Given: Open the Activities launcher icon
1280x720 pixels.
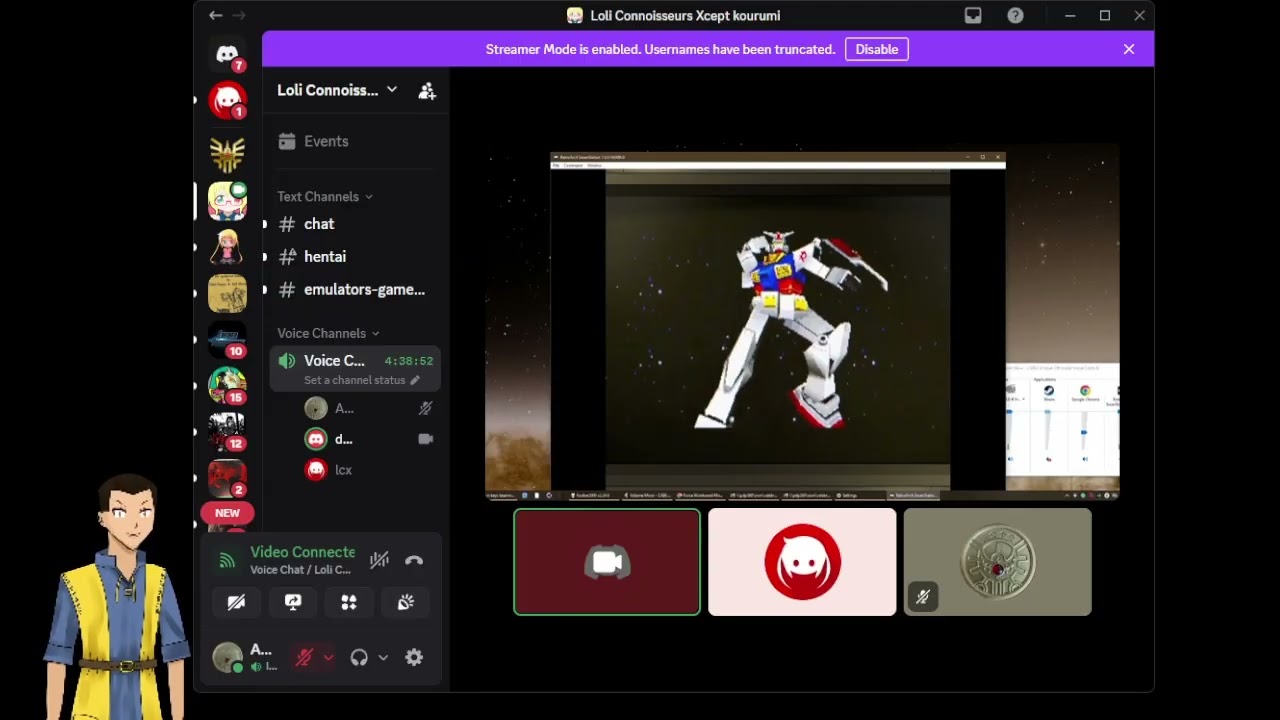Looking at the screenshot, I should pos(349,602).
